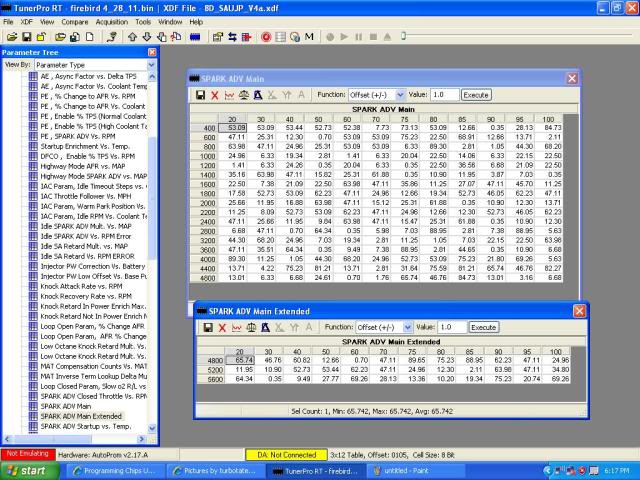Open the View By Parameter Type dropdown
The width and height of the screenshot is (640, 480).
(x=151, y=65)
